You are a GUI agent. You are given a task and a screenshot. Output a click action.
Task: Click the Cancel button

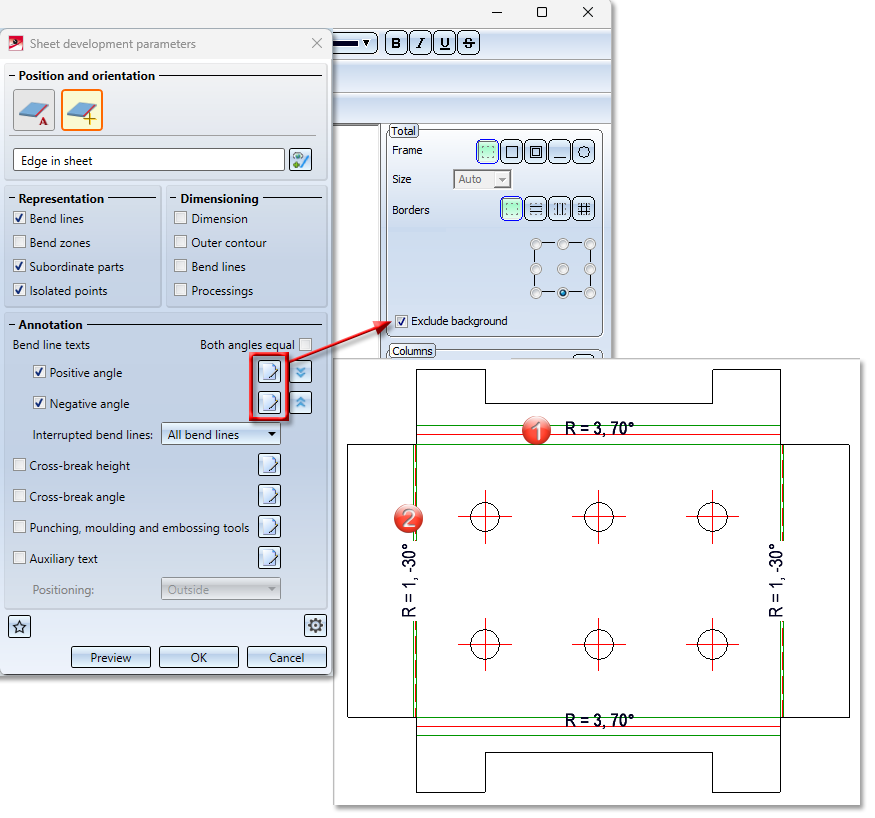[x=287, y=657]
